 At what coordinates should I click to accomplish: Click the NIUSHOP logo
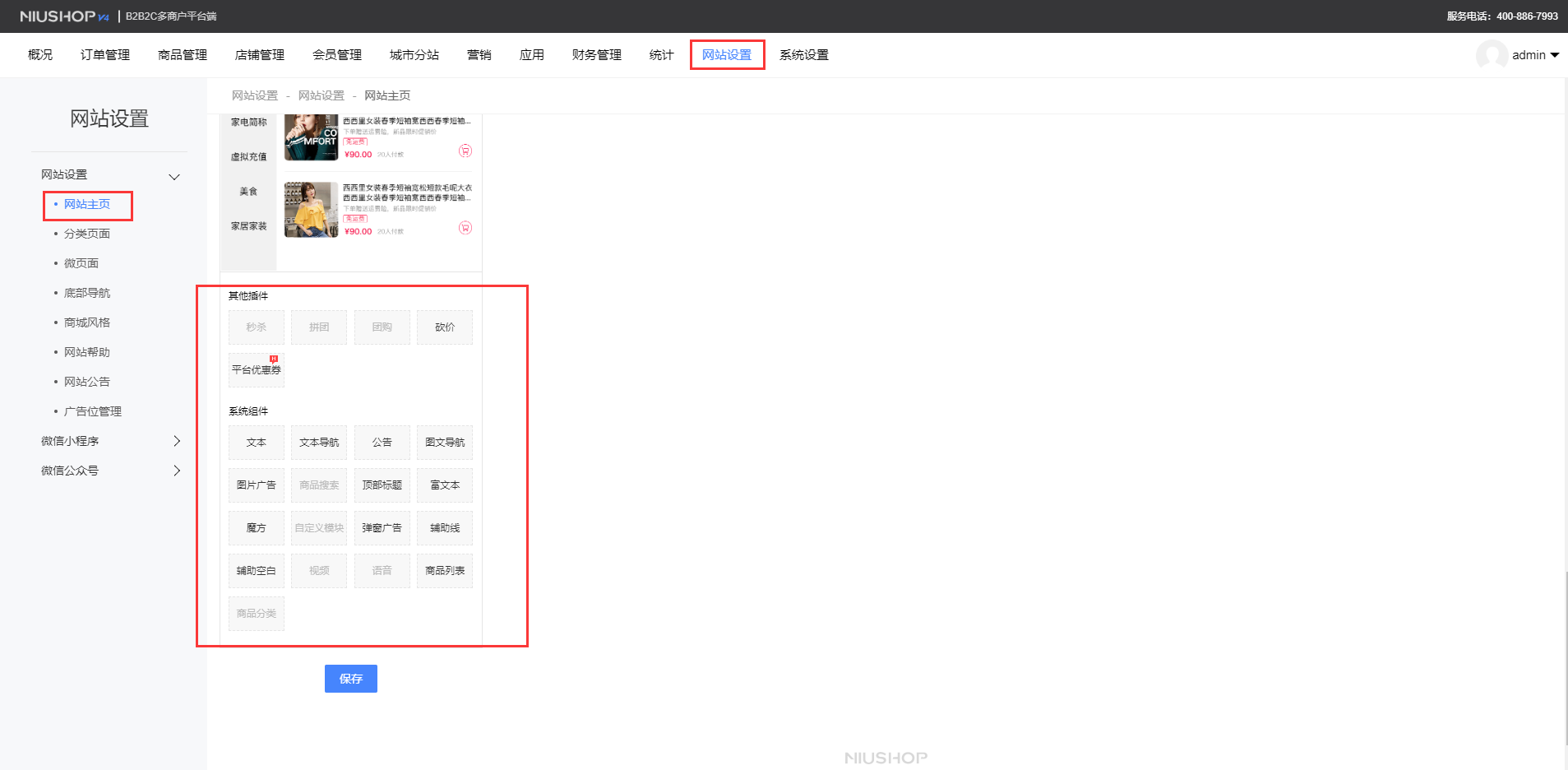coord(64,16)
